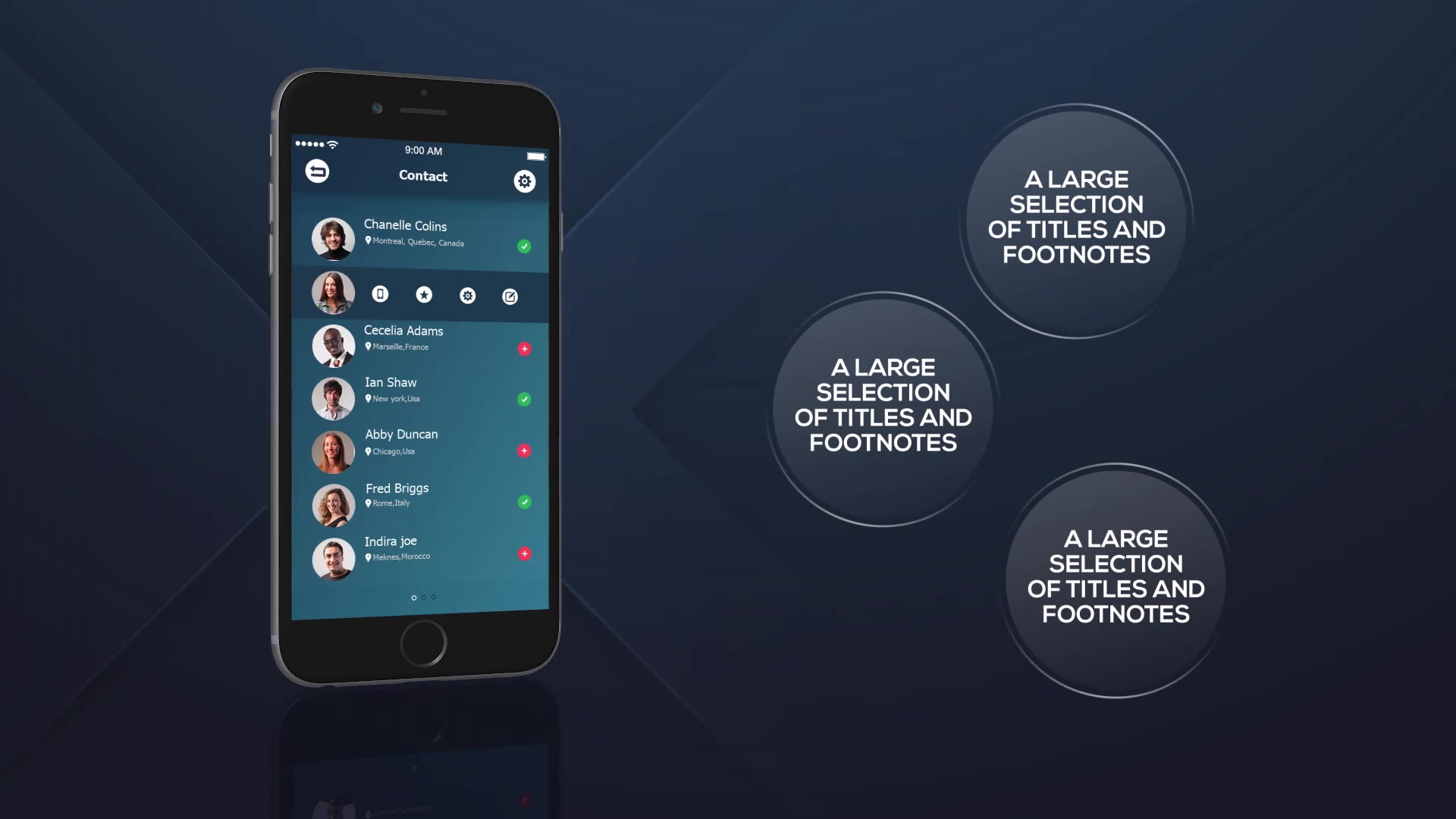Click the share or copy icon in action bar
Viewport: 1456px width, 819px height.
(x=509, y=295)
